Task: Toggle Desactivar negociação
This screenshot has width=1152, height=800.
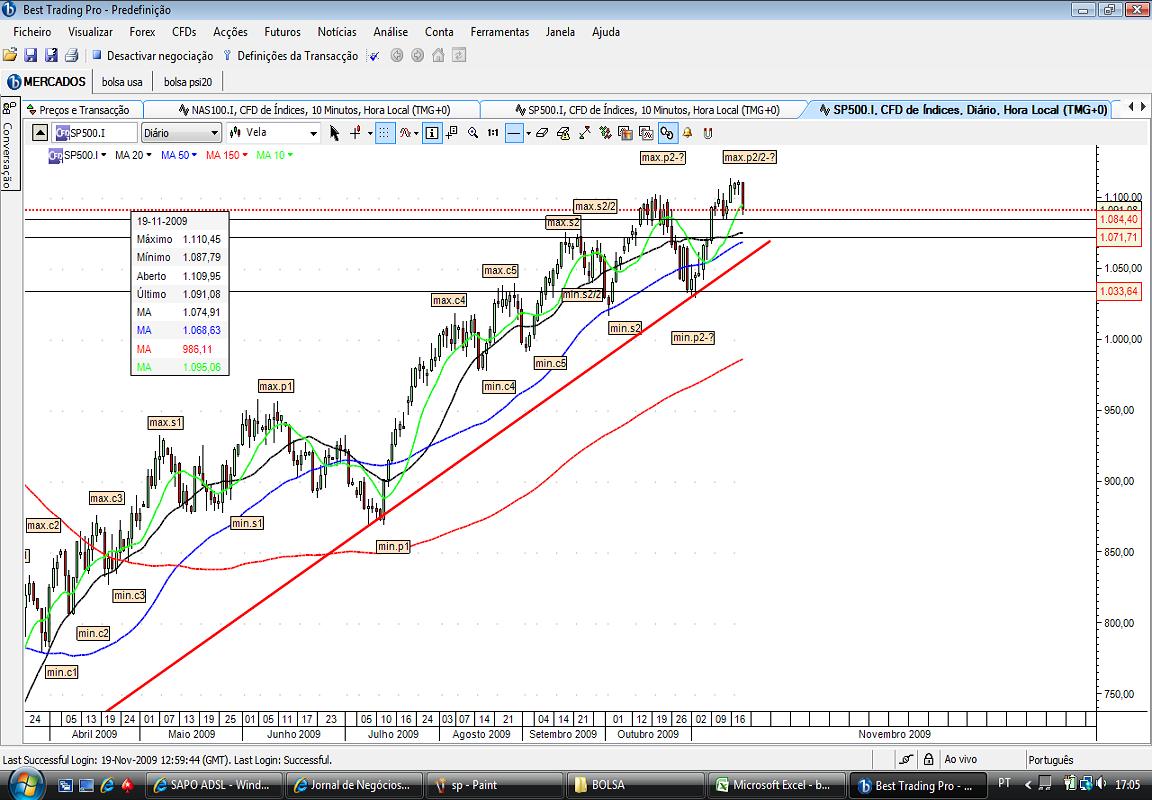Action: pyautogui.click(x=152, y=56)
